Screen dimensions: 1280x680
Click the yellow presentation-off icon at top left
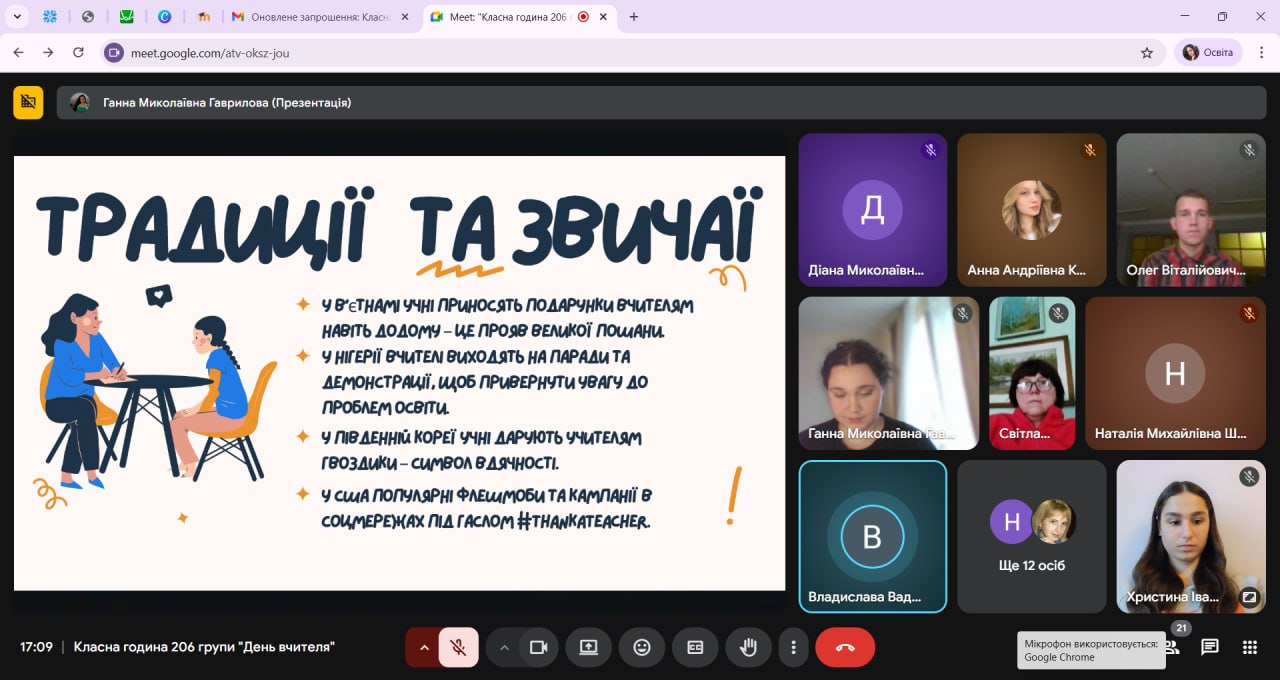pos(28,102)
